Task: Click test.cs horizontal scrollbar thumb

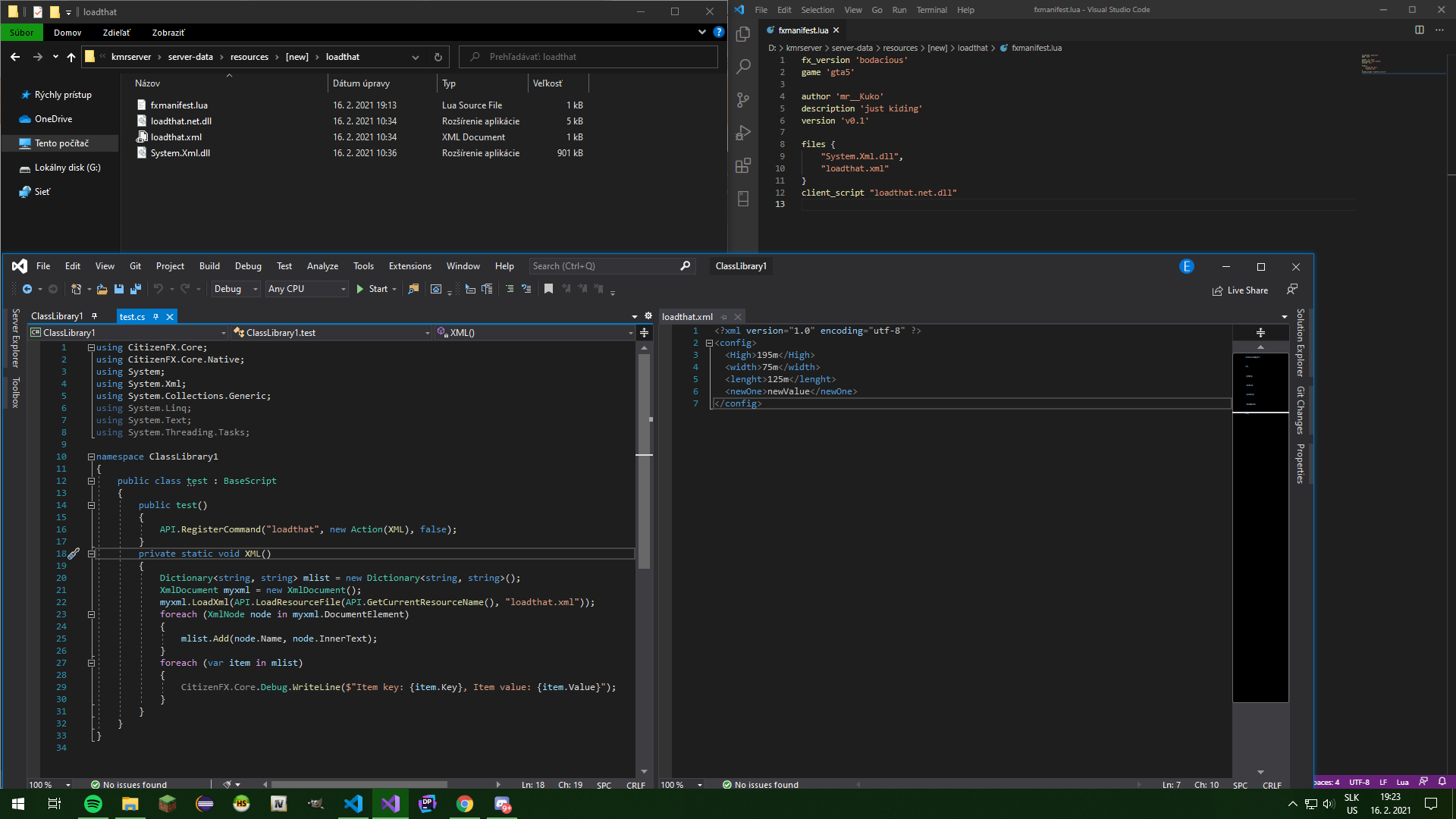Action: (x=359, y=785)
